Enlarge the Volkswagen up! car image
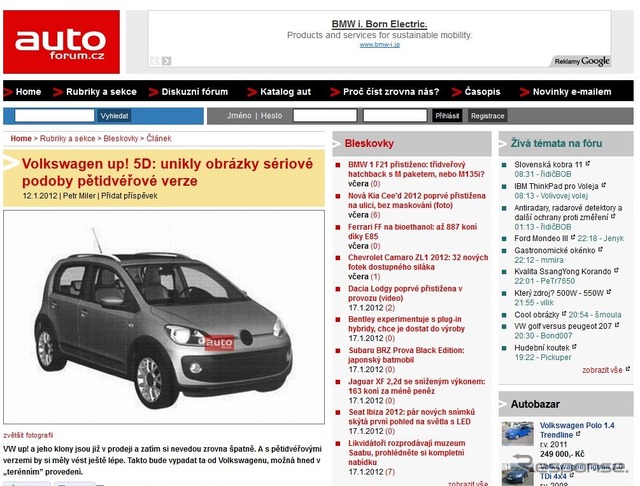640x486 pixels. point(164,317)
